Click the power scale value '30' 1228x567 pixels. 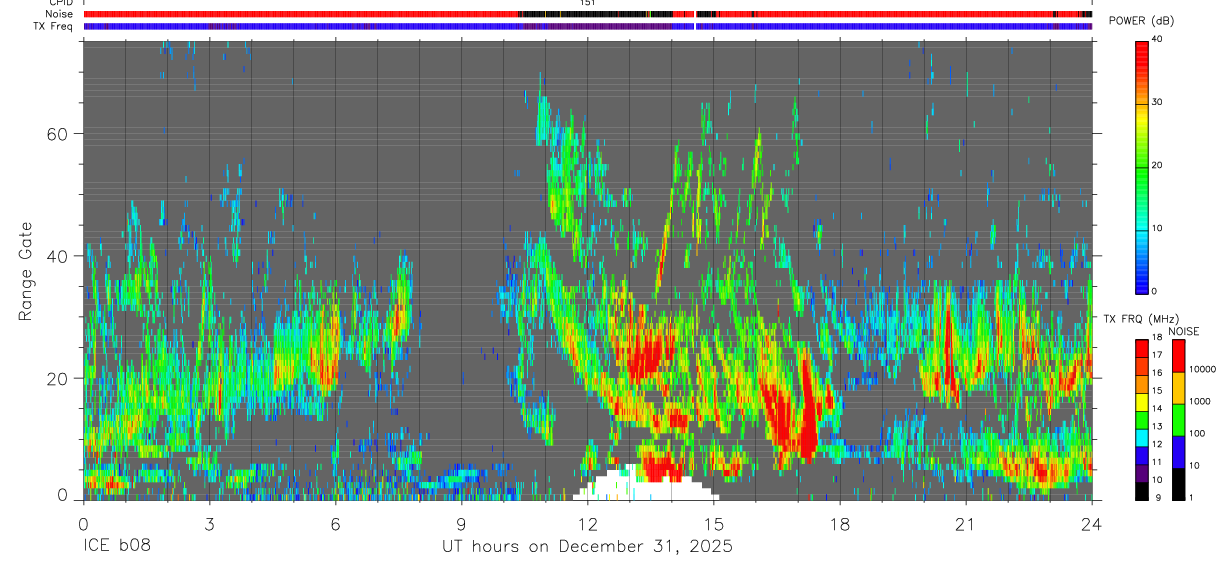coord(1158,103)
